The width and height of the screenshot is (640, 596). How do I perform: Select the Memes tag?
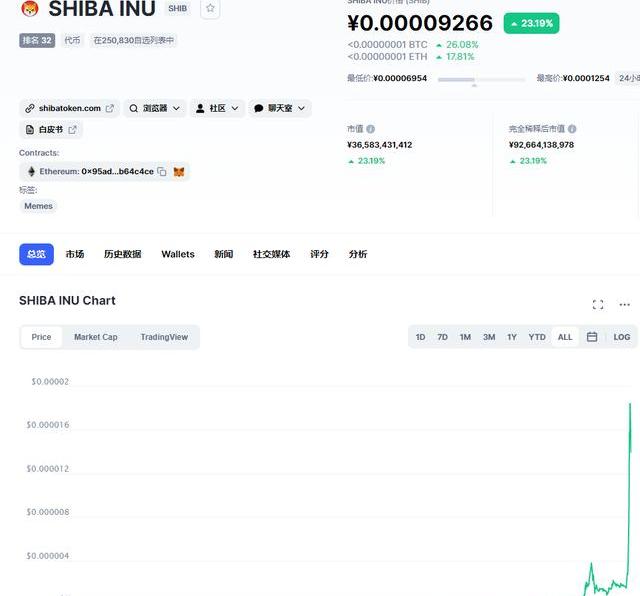pos(38,206)
